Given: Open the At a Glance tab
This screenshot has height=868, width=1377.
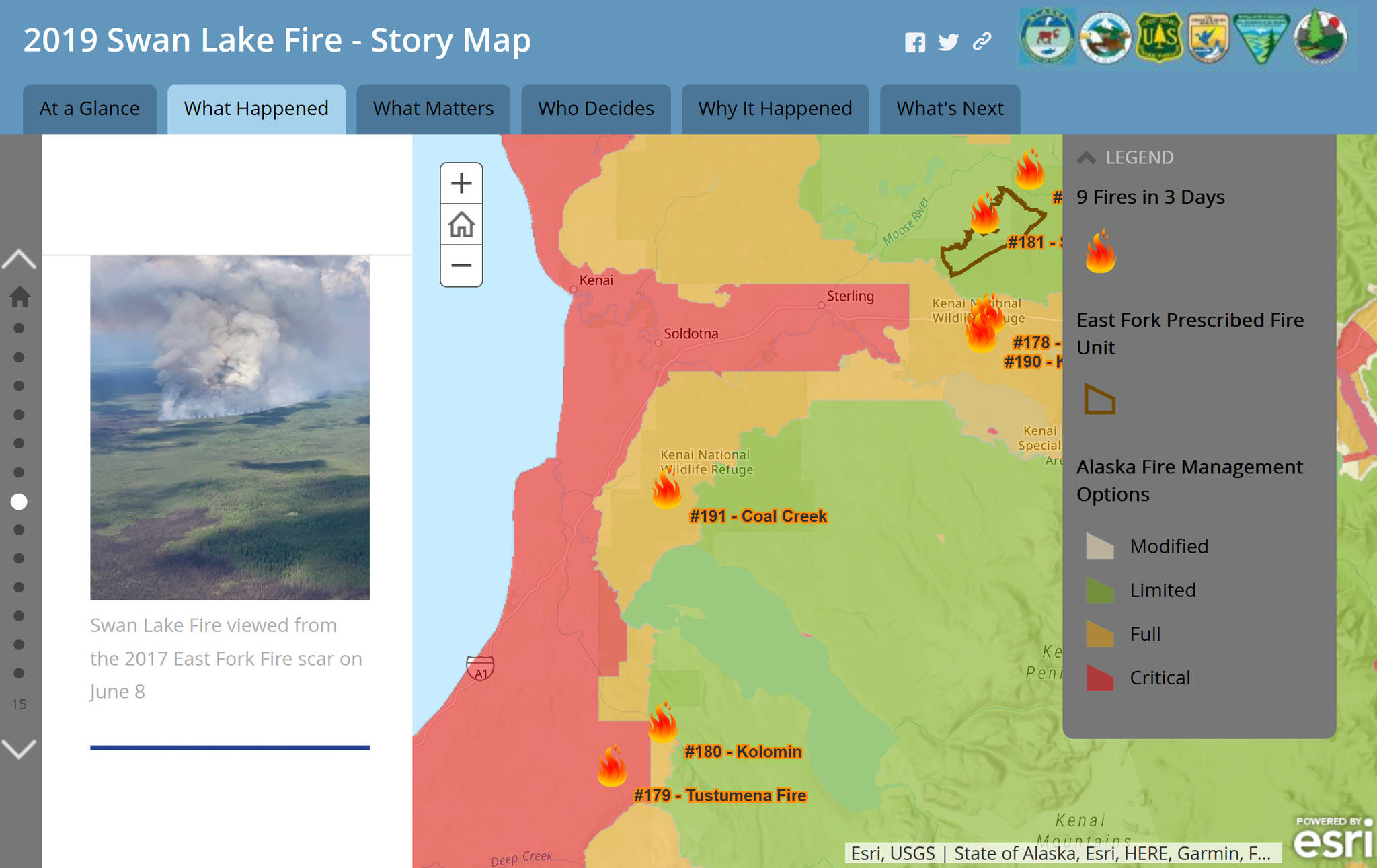Looking at the screenshot, I should pyautogui.click(x=89, y=109).
